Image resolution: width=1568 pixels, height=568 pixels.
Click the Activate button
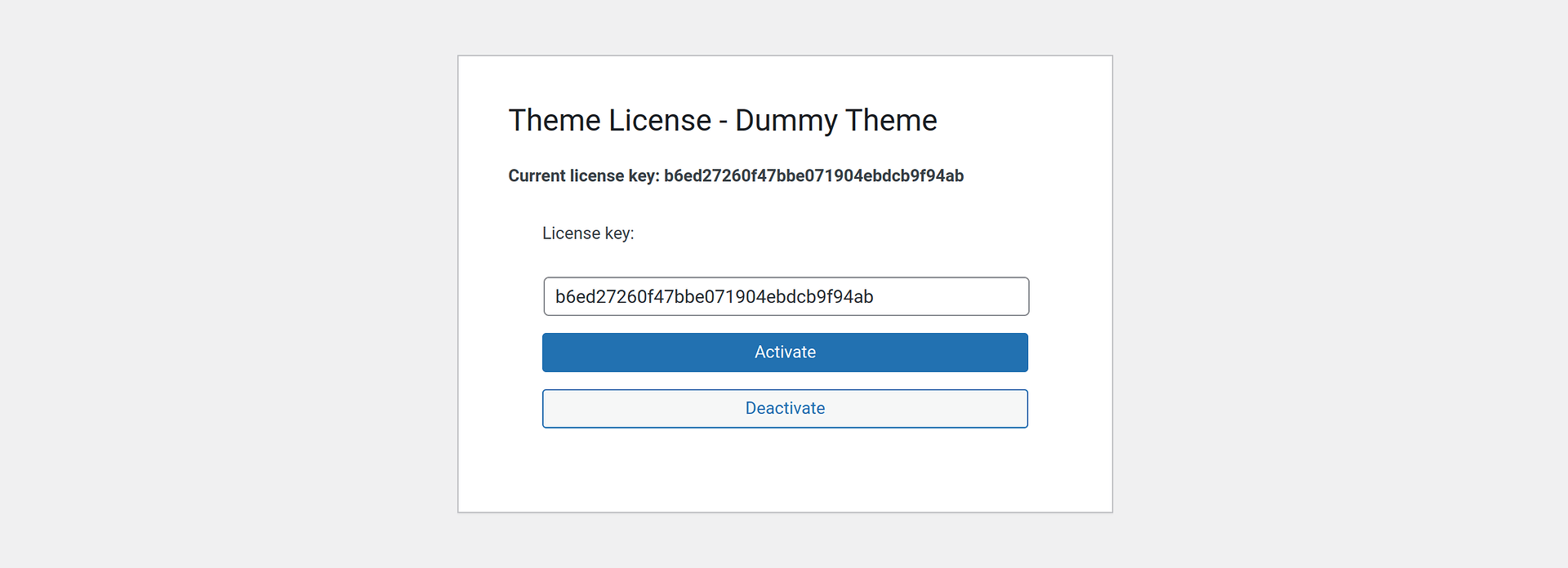[x=785, y=353]
